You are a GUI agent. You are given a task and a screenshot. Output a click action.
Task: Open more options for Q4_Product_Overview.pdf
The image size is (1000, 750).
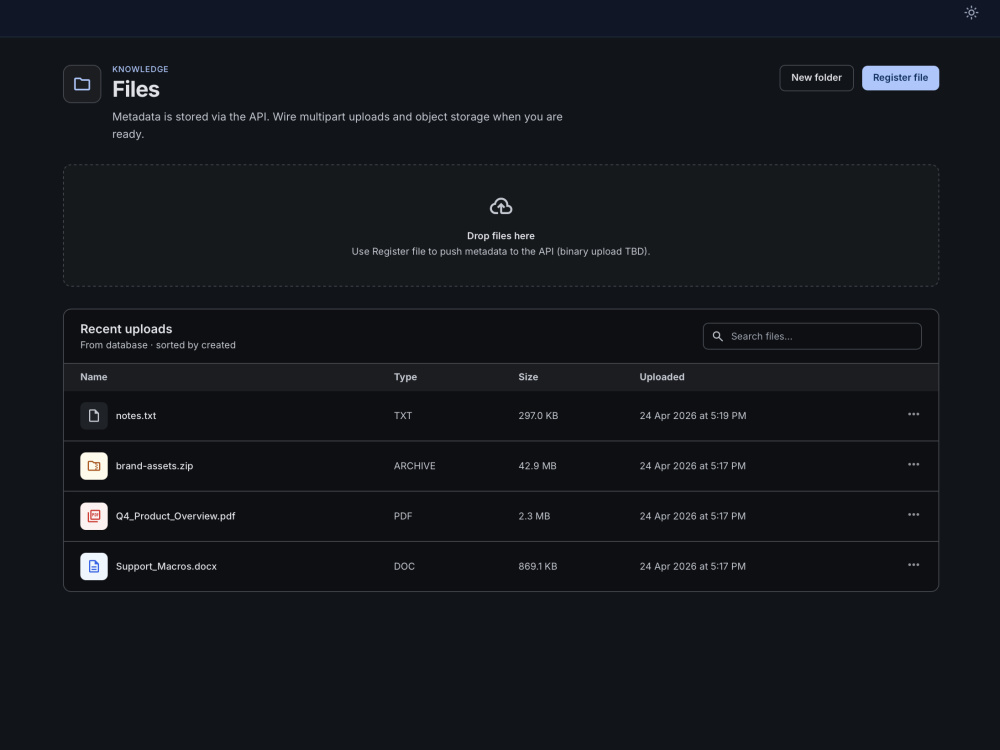click(x=913, y=515)
